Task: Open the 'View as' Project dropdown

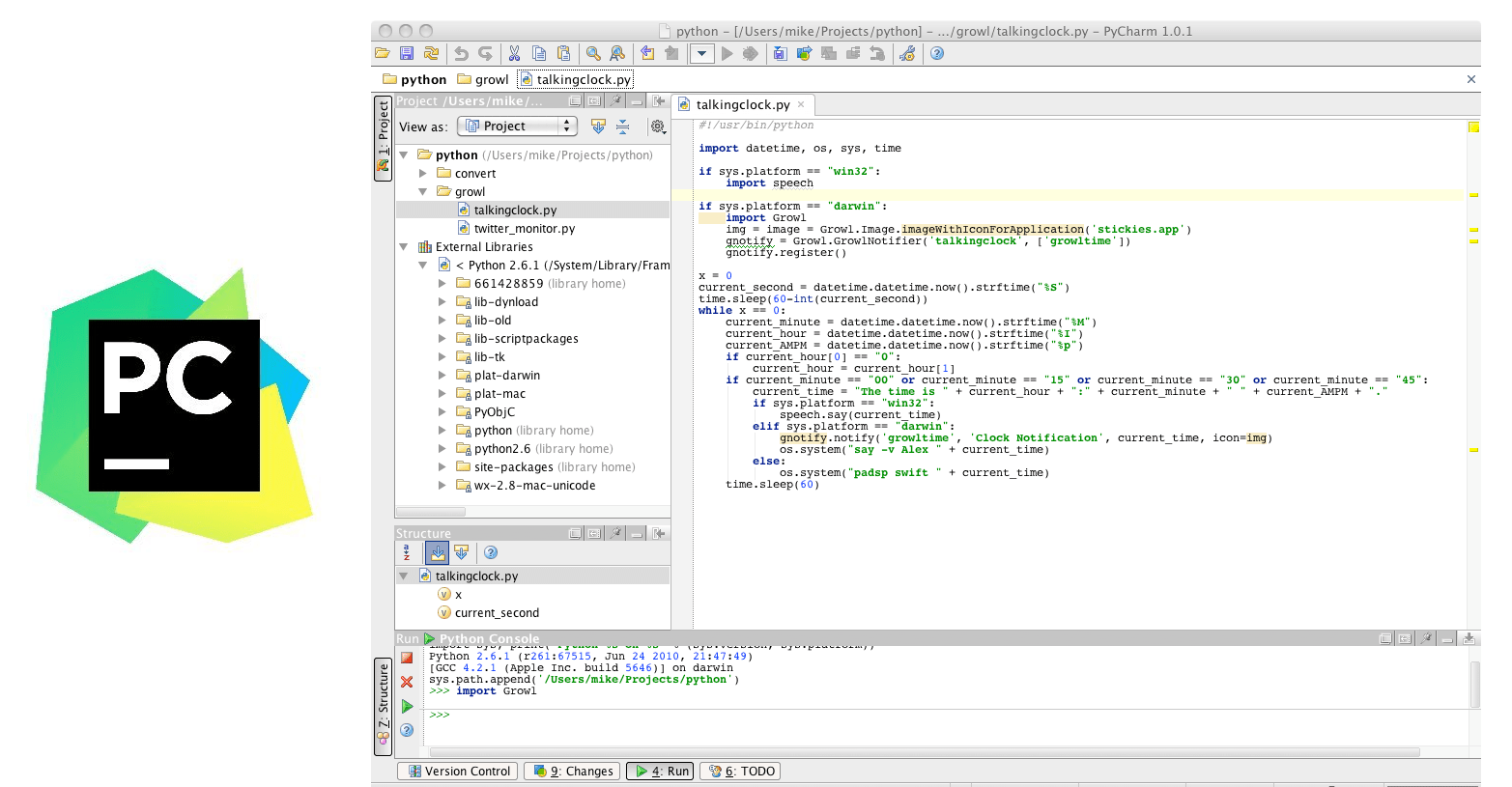Action: [517, 126]
